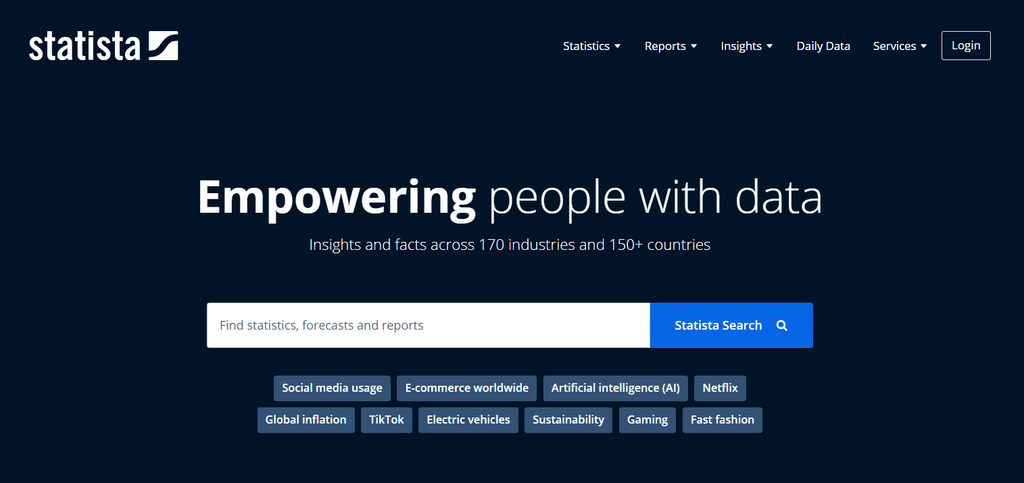This screenshot has height=483, width=1024.
Task: Open the Artificial intelligence (AI) topic
Action: [615, 388]
